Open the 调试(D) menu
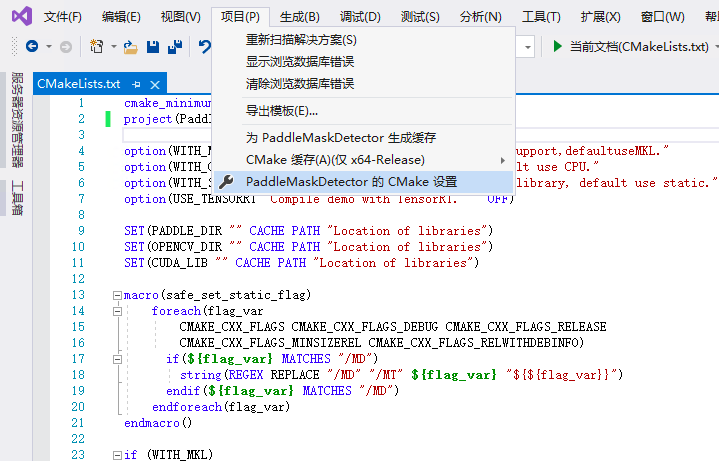The width and height of the screenshot is (719, 461). point(360,17)
